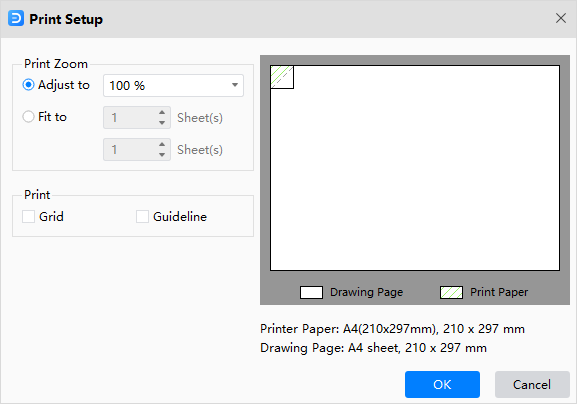Screen dimensions: 577x404
Task: Click the green hatched print paper thumbnail in preview
Action: point(282,77)
